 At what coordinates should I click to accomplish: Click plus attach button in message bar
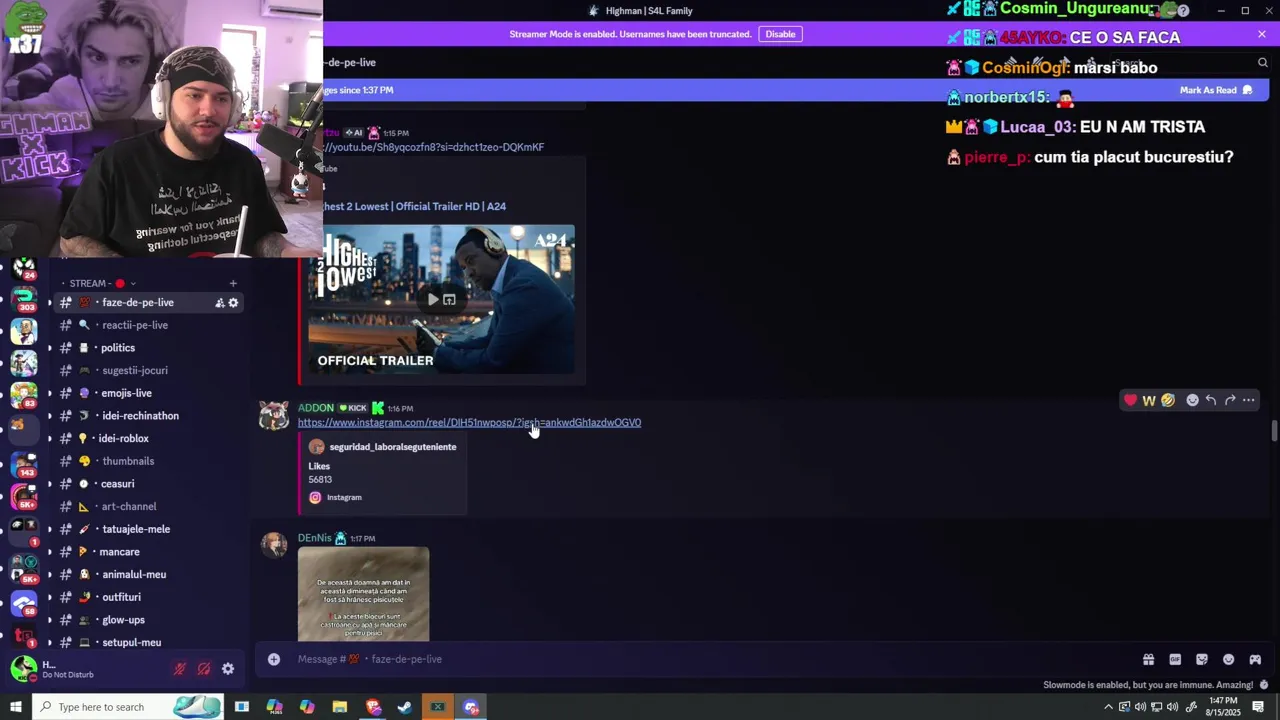click(x=274, y=659)
